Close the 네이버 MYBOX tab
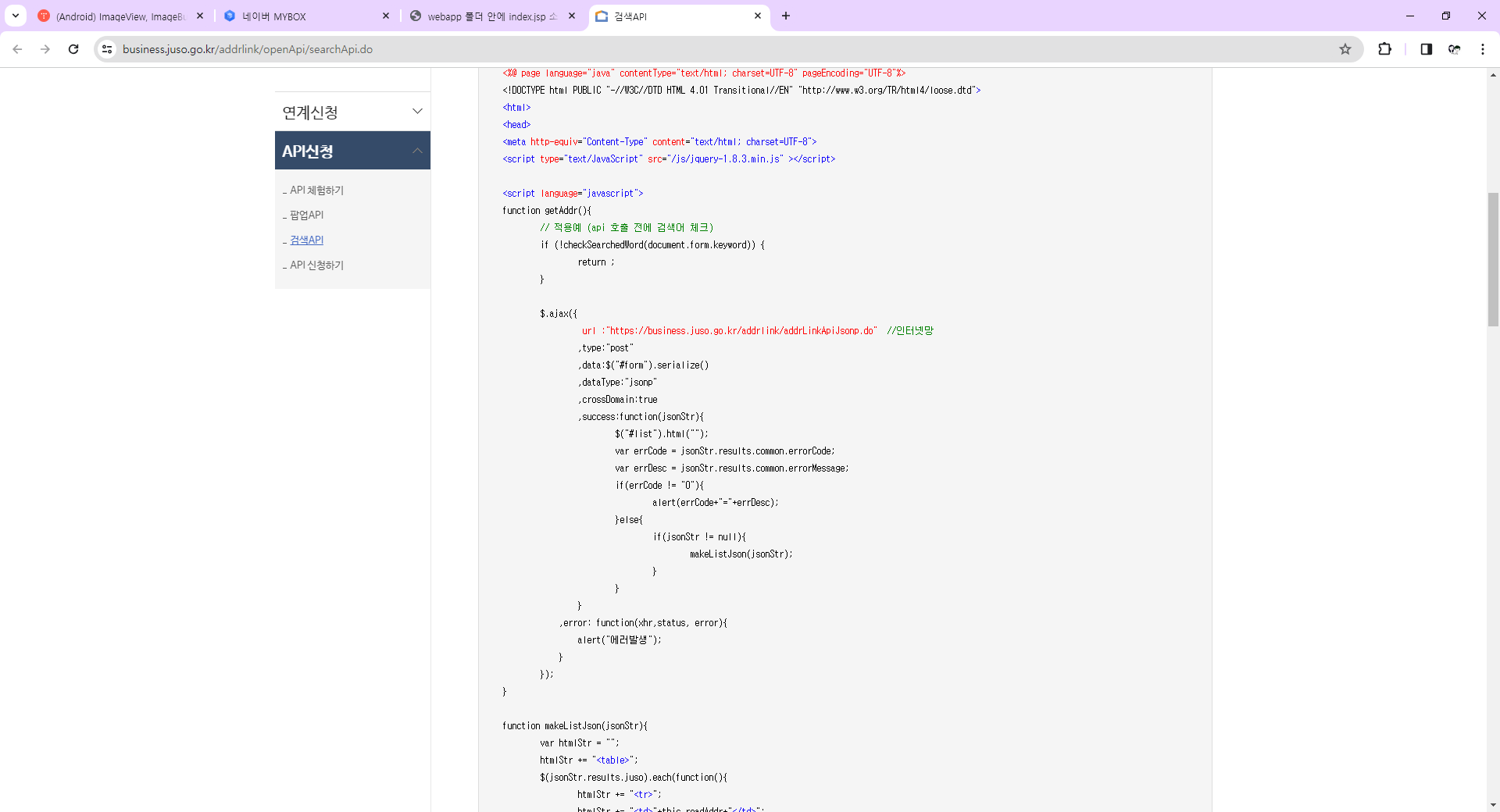 click(x=385, y=16)
